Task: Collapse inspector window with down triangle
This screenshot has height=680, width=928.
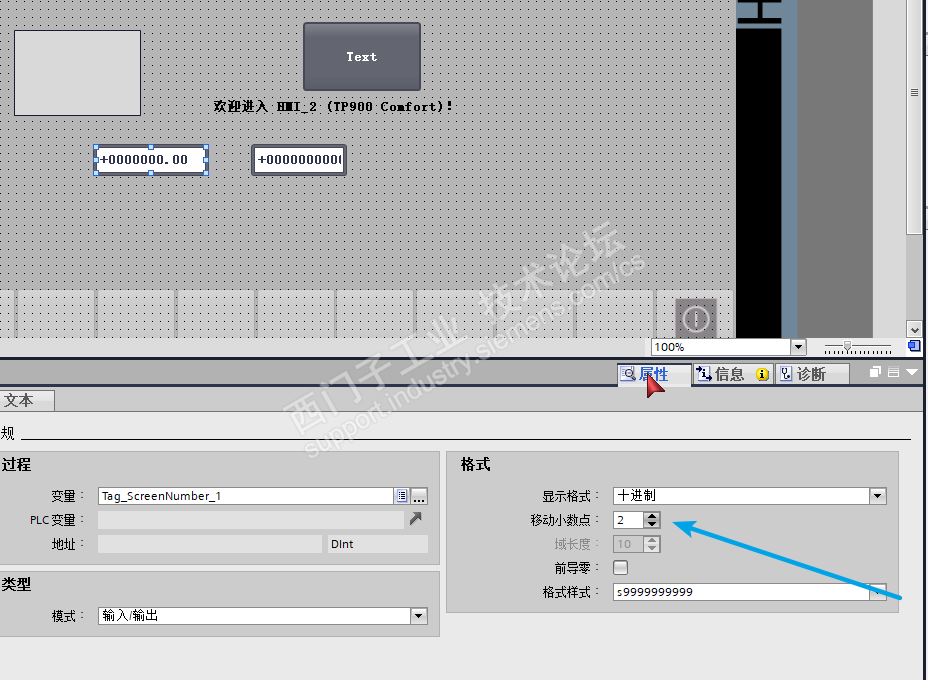Action: pos(912,372)
